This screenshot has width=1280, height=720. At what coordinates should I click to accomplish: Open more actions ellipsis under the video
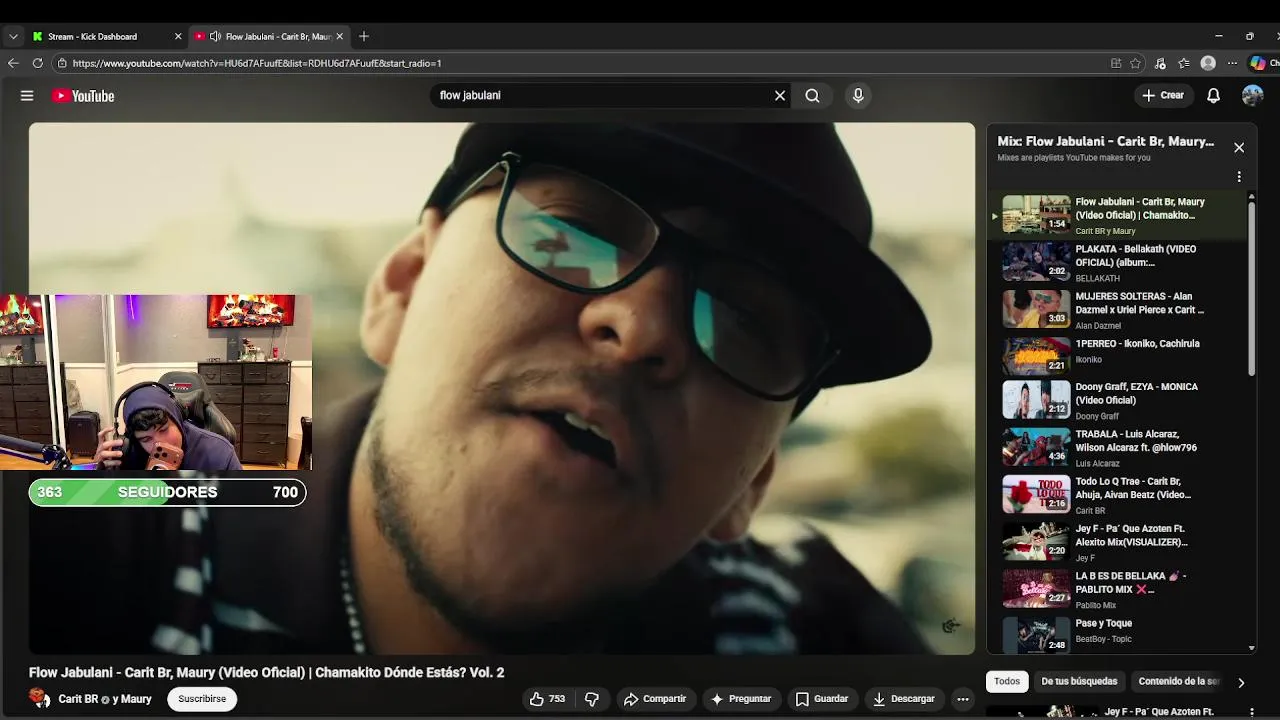coord(962,699)
